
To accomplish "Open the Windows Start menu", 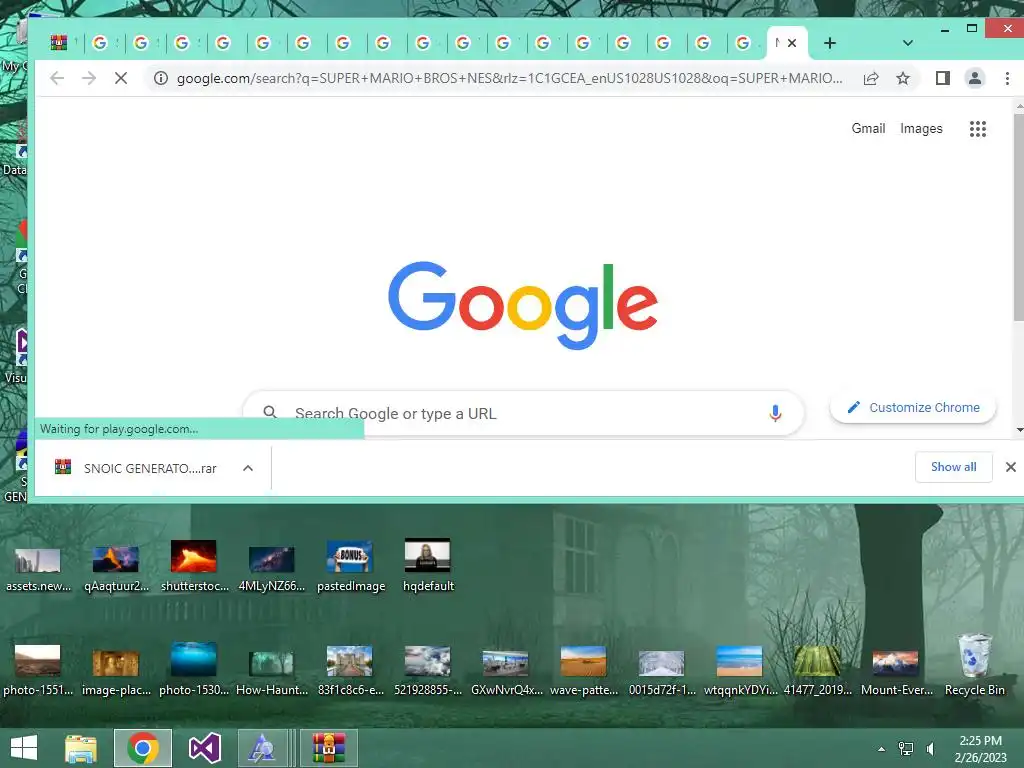I will pyautogui.click(x=24, y=748).
